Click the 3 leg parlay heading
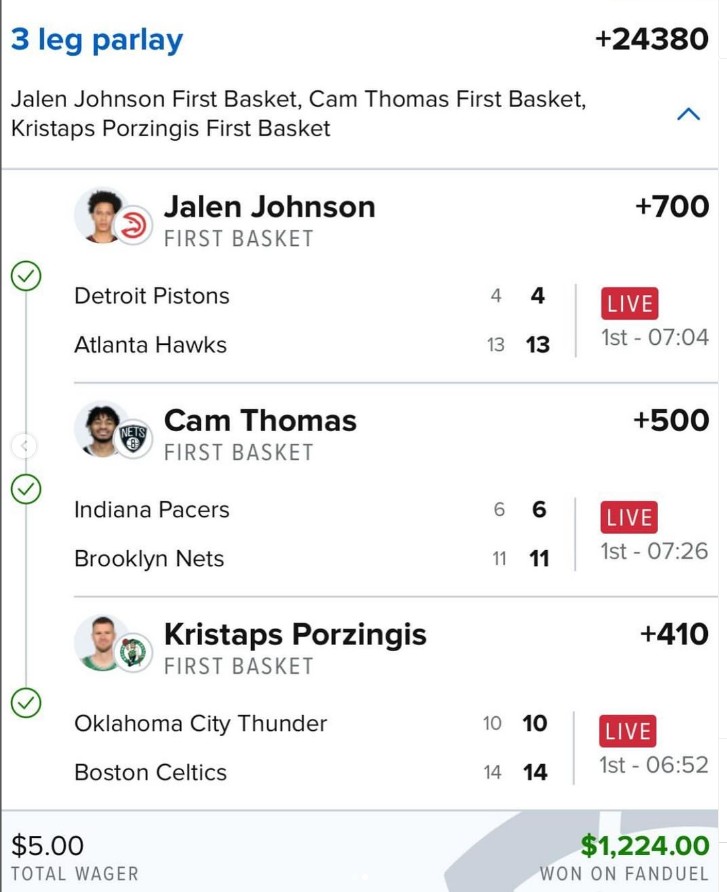Viewport: 727px width, 892px height. (x=97, y=40)
